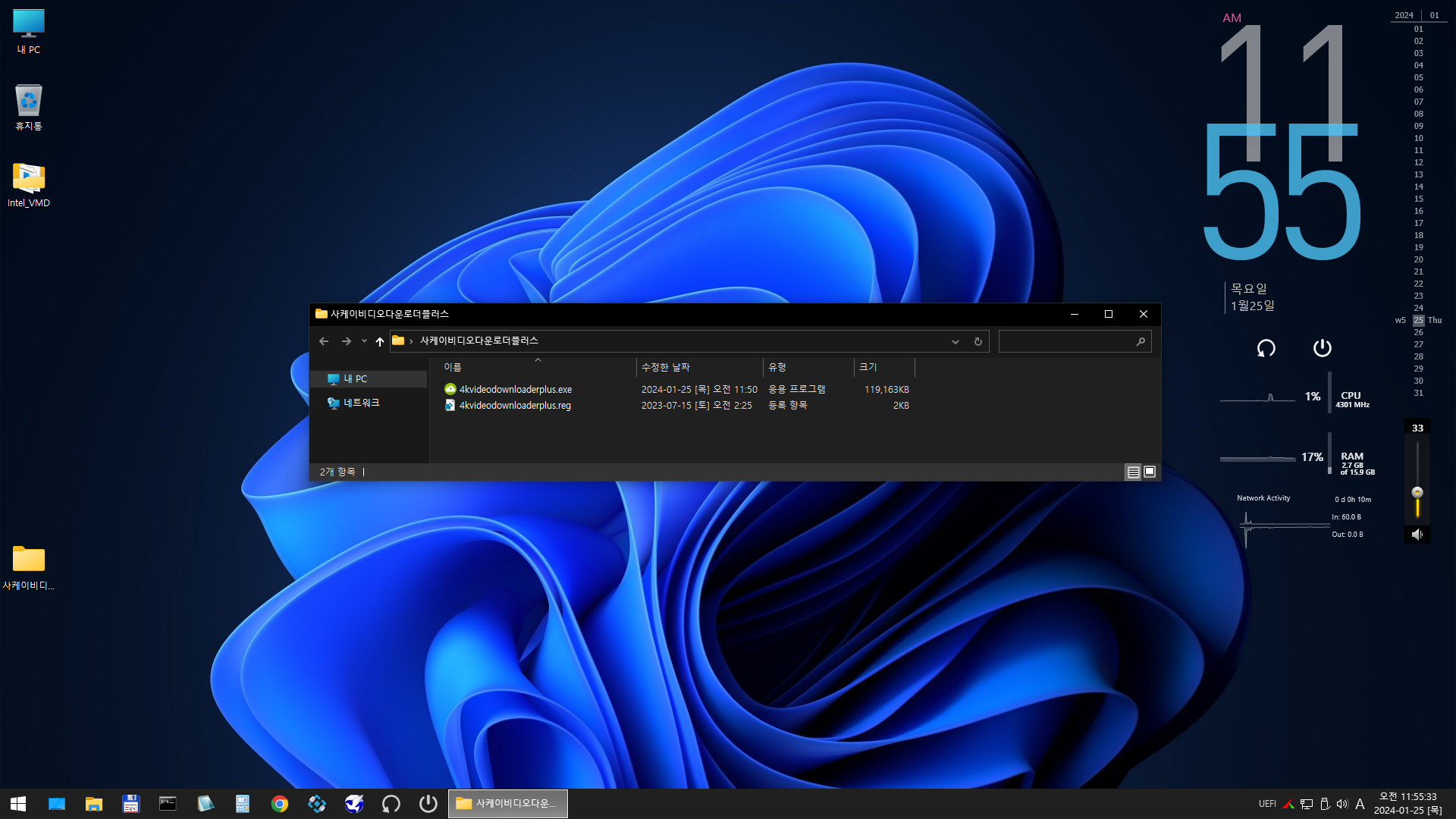The width and height of the screenshot is (1456, 819).
Task: Click the Explorer title bar folder icon
Action: coord(322,314)
